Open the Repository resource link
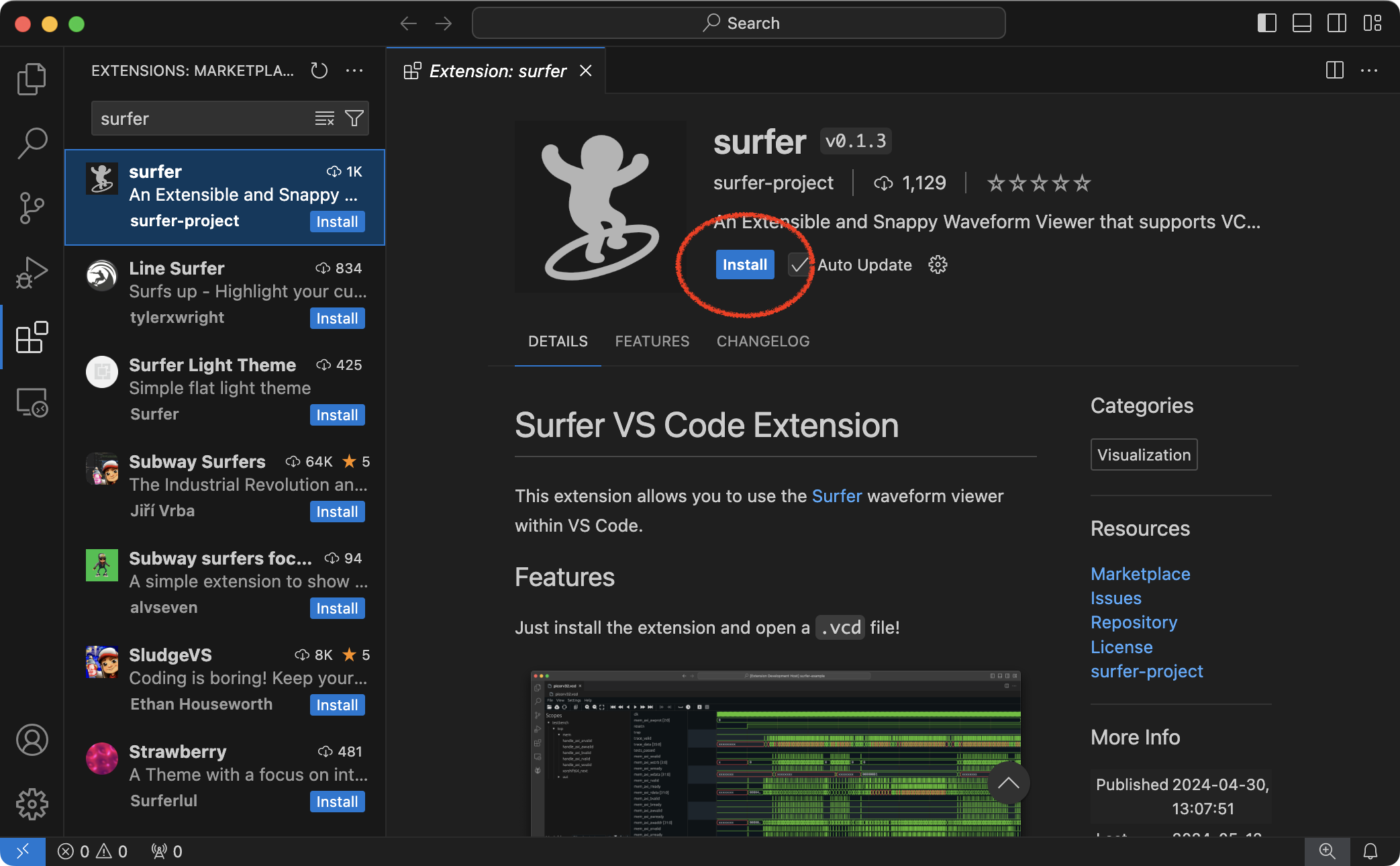Viewport: 1400px width, 866px height. [x=1134, y=622]
